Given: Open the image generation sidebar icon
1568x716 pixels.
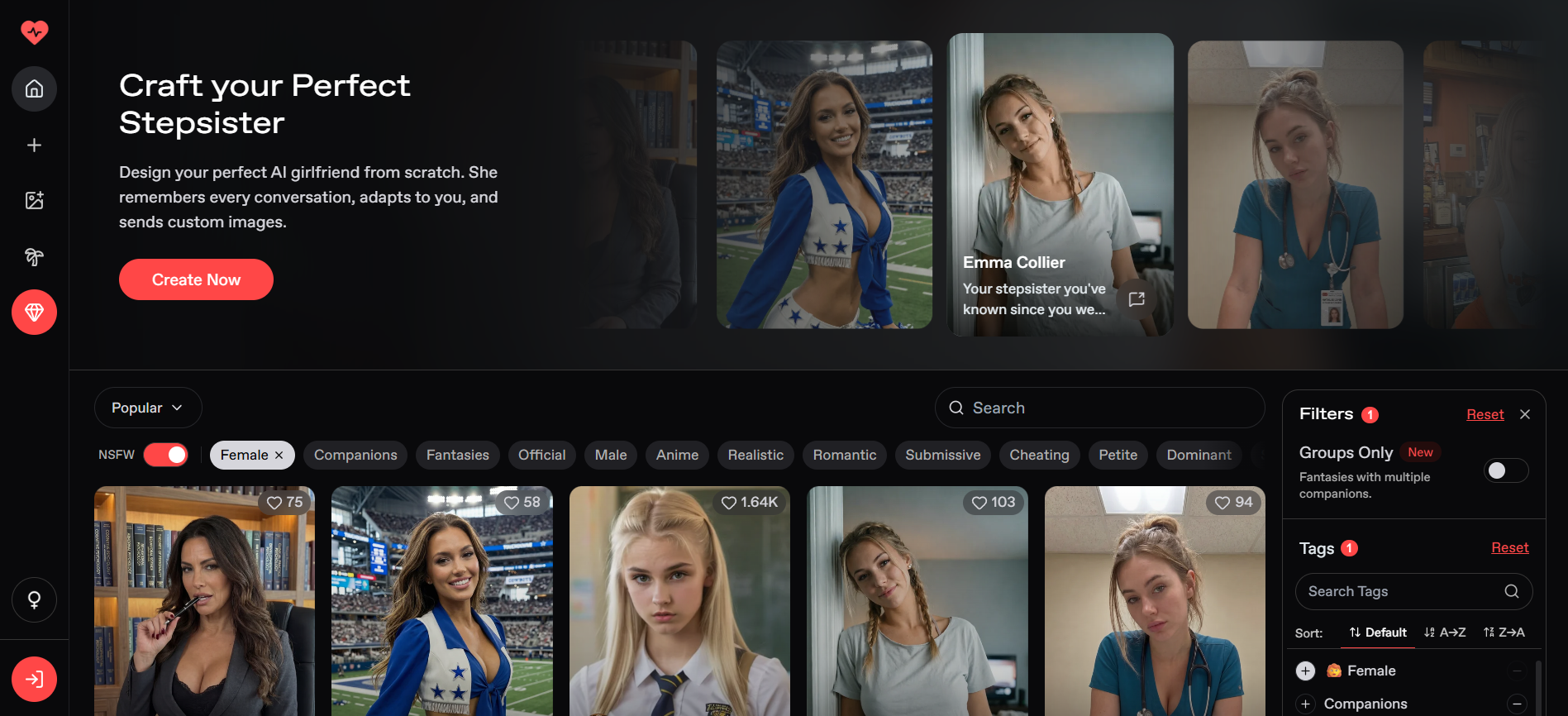Looking at the screenshot, I should pyautogui.click(x=34, y=200).
